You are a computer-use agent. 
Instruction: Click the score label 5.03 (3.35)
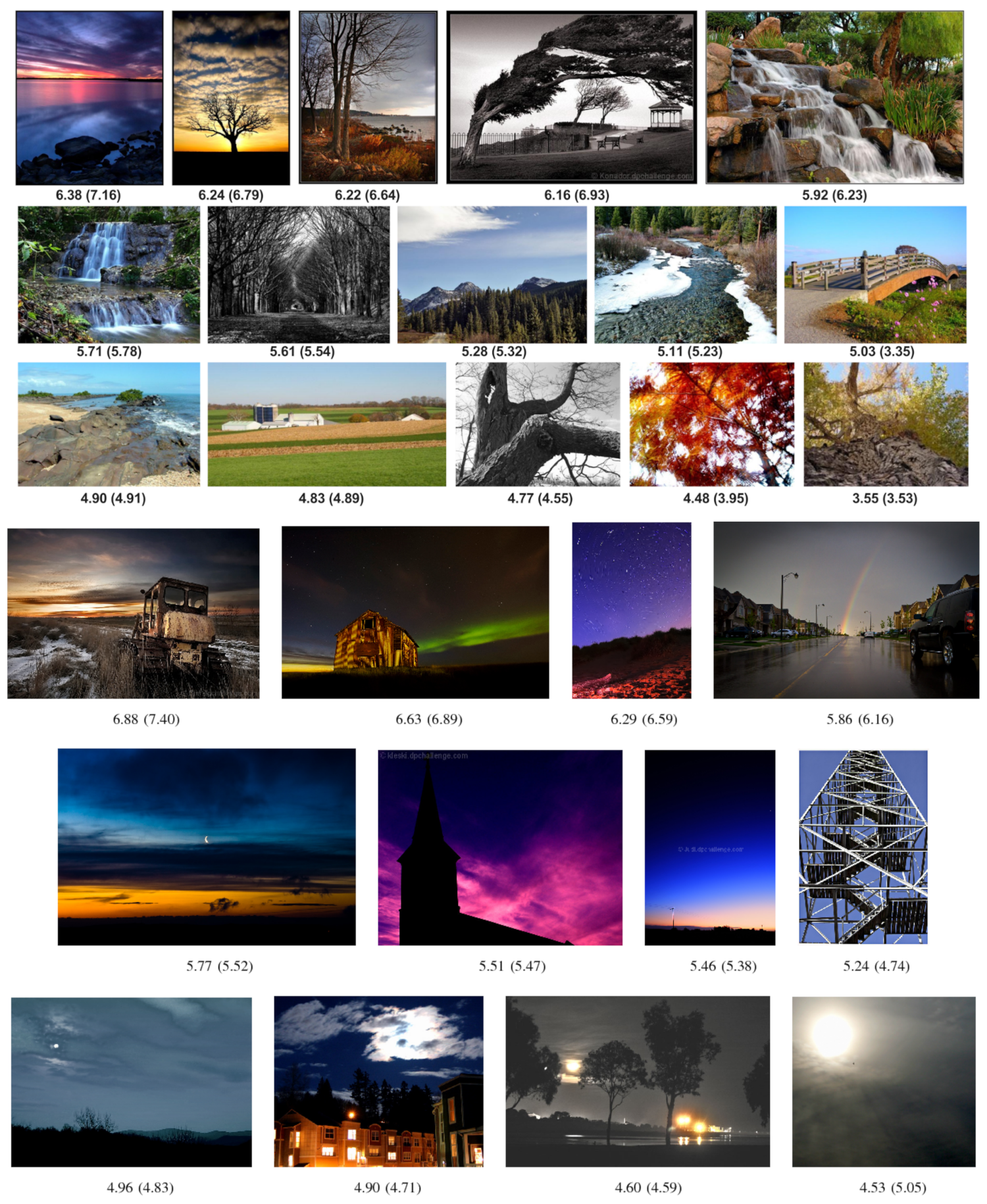(x=882, y=351)
